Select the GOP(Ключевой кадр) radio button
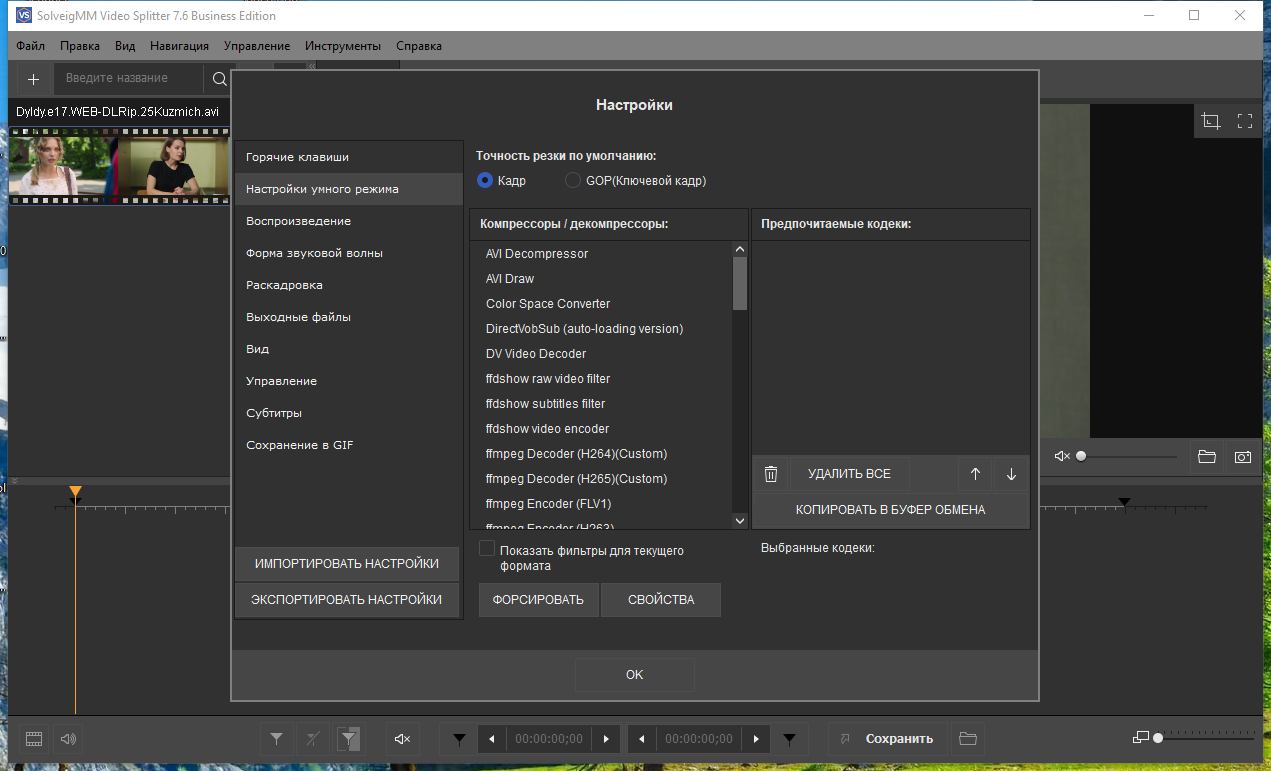 pos(573,180)
